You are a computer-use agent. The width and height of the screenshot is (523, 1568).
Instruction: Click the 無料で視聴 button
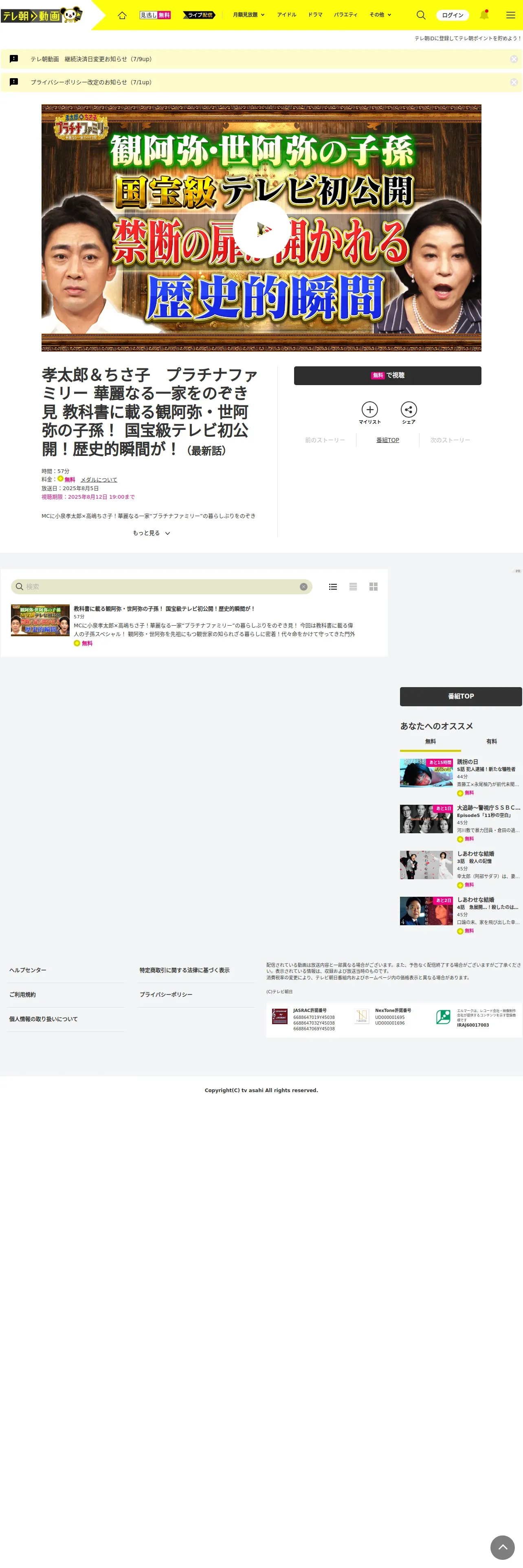tap(388, 376)
